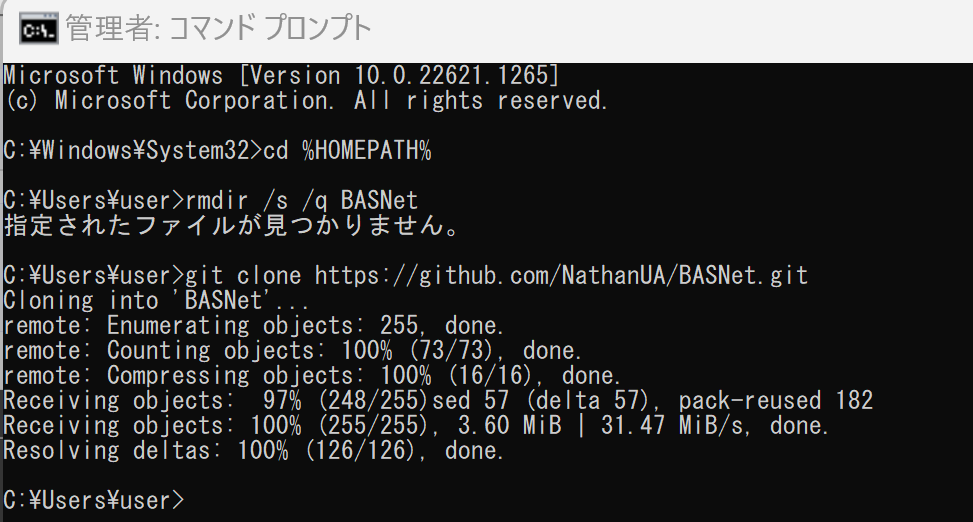Click the C:¥Windows¥System32> prompt path
This screenshot has height=522, width=973.
[x=133, y=151]
